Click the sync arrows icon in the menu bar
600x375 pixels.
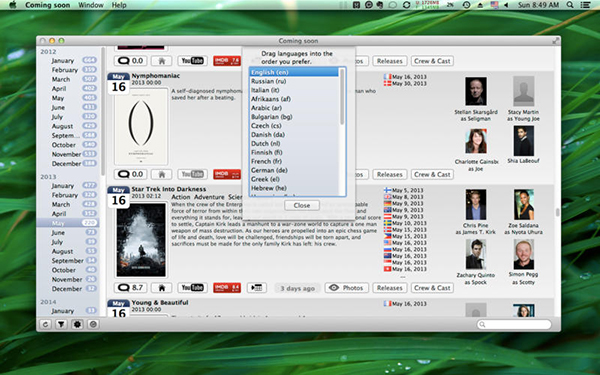[x=406, y=5]
